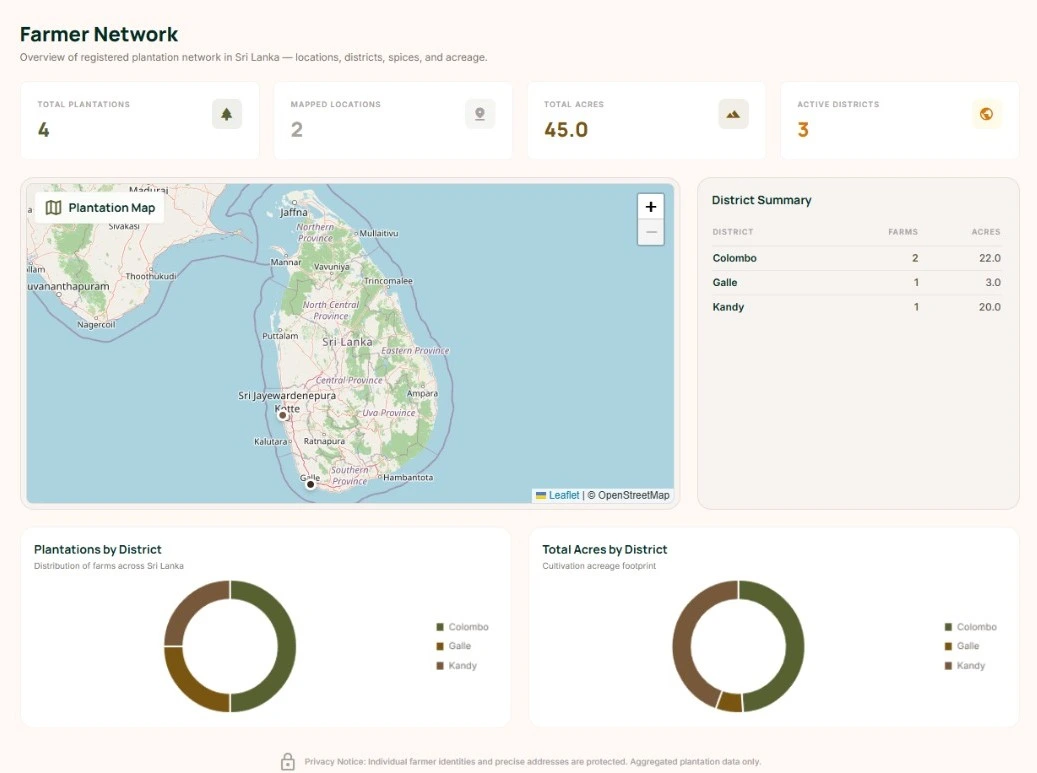This screenshot has height=773, width=1037.
Task: Zoom in the plantation map
Action: 651,206
